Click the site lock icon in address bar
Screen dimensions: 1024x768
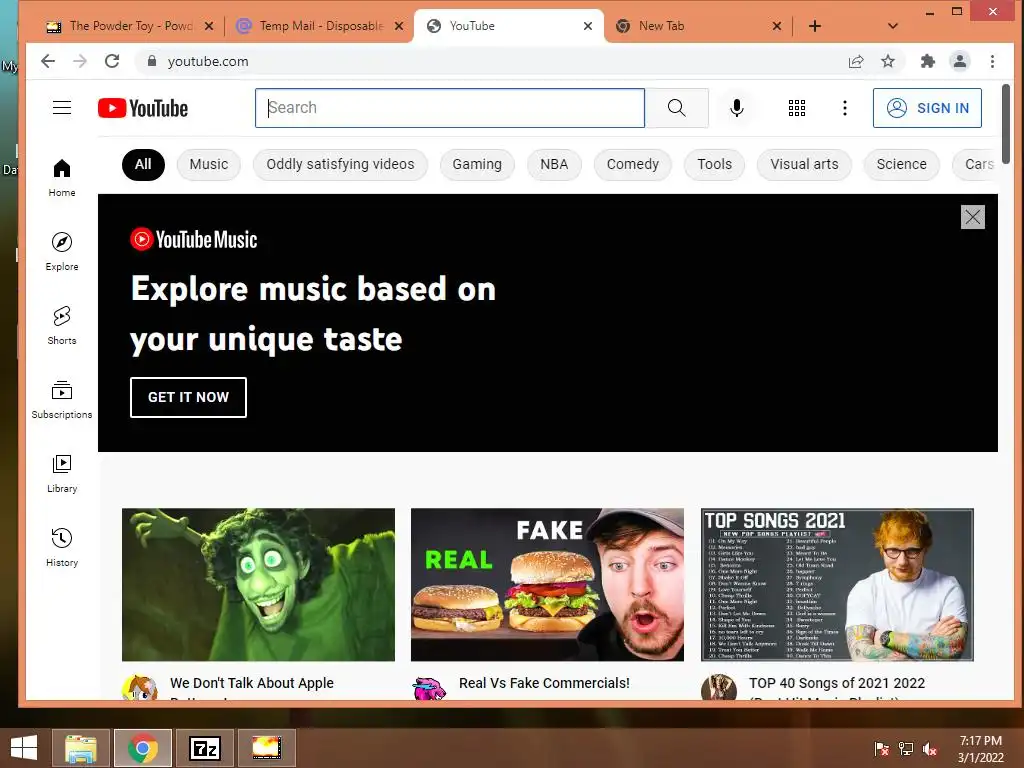tap(152, 61)
